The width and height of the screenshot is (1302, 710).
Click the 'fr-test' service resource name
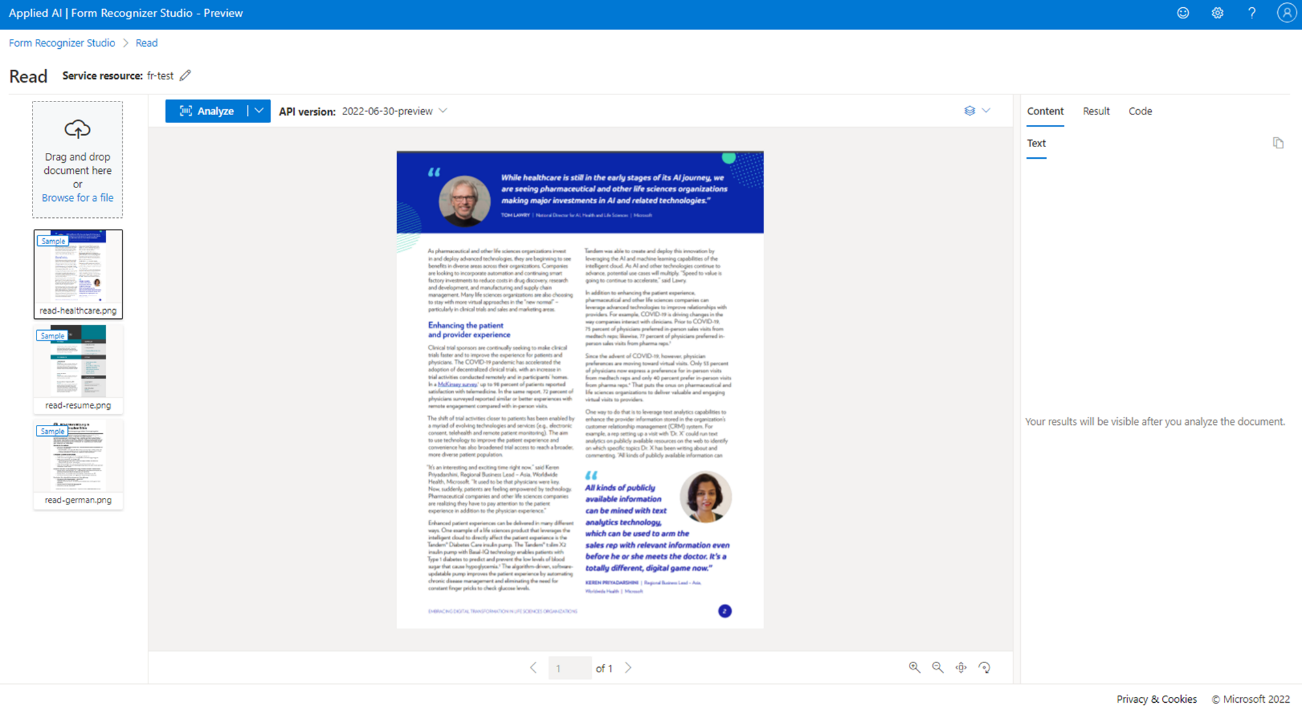(x=160, y=76)
